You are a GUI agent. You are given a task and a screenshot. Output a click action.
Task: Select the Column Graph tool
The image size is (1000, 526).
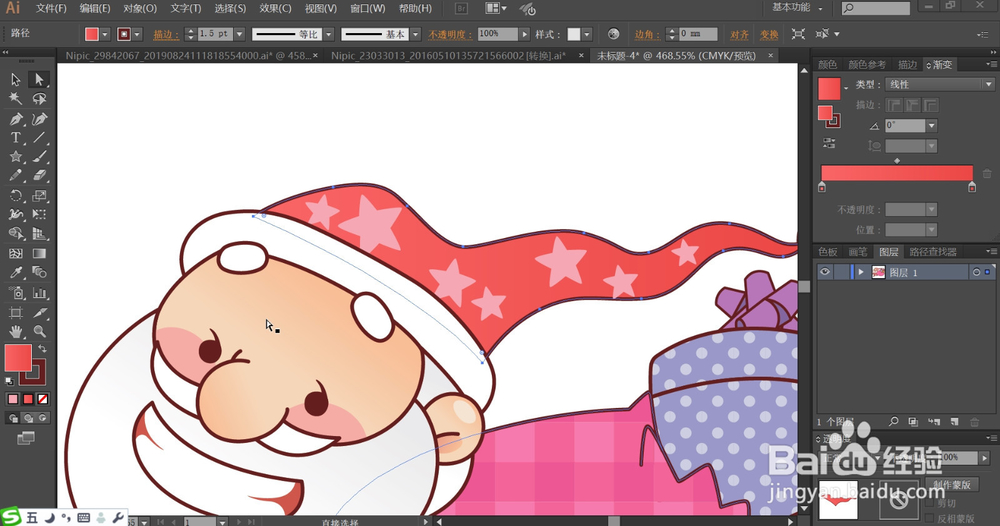[x=39, y=293]
